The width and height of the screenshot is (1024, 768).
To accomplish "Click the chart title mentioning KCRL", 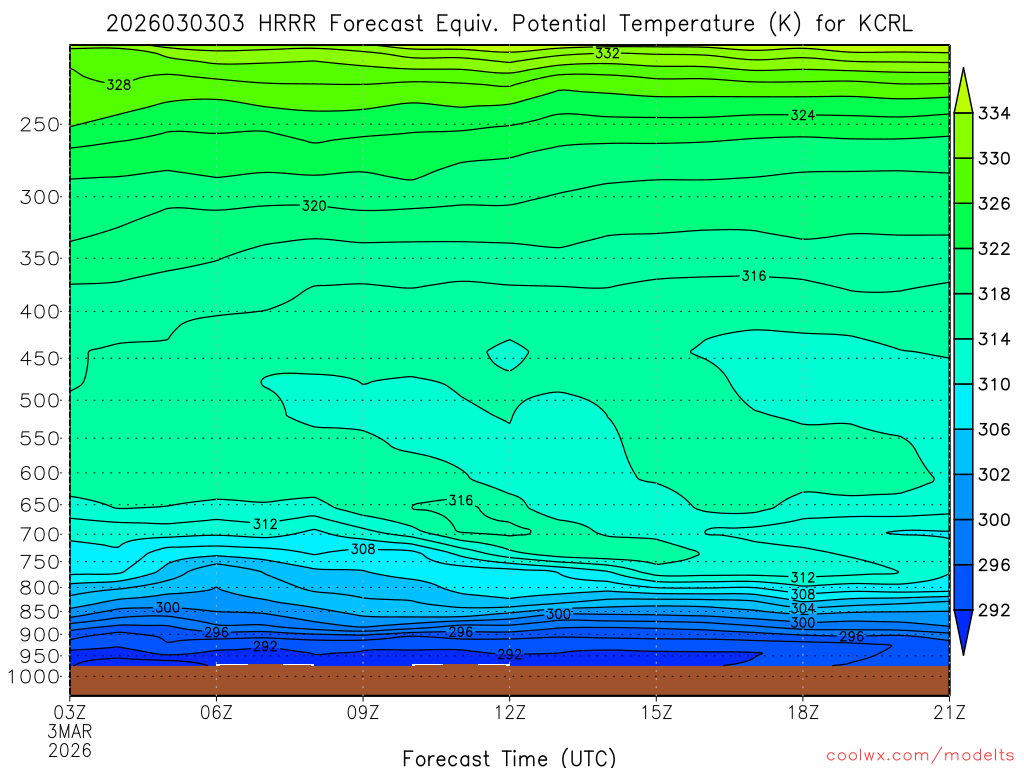I will [509, 24].
